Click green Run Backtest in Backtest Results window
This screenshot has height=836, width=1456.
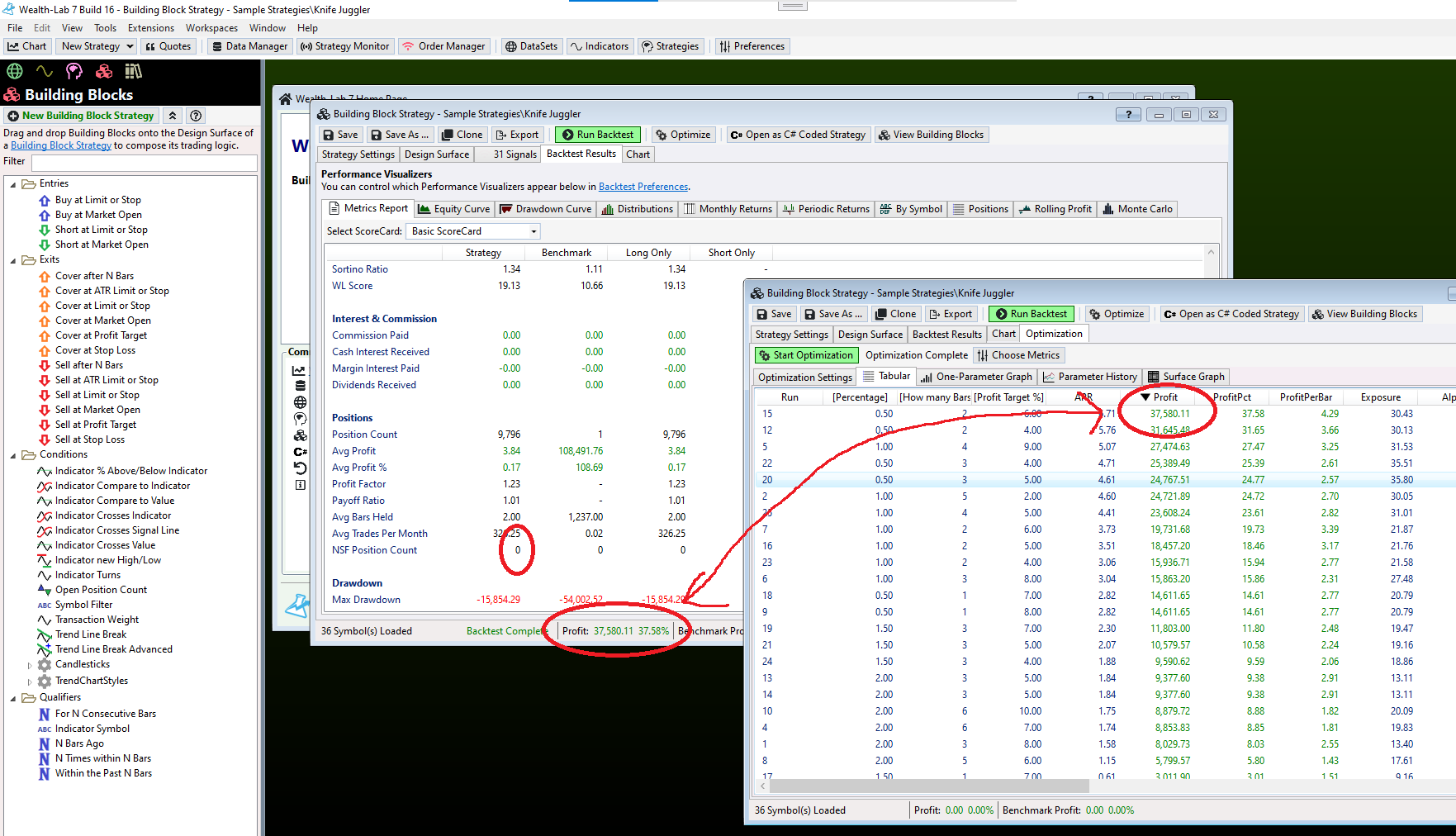597,135
